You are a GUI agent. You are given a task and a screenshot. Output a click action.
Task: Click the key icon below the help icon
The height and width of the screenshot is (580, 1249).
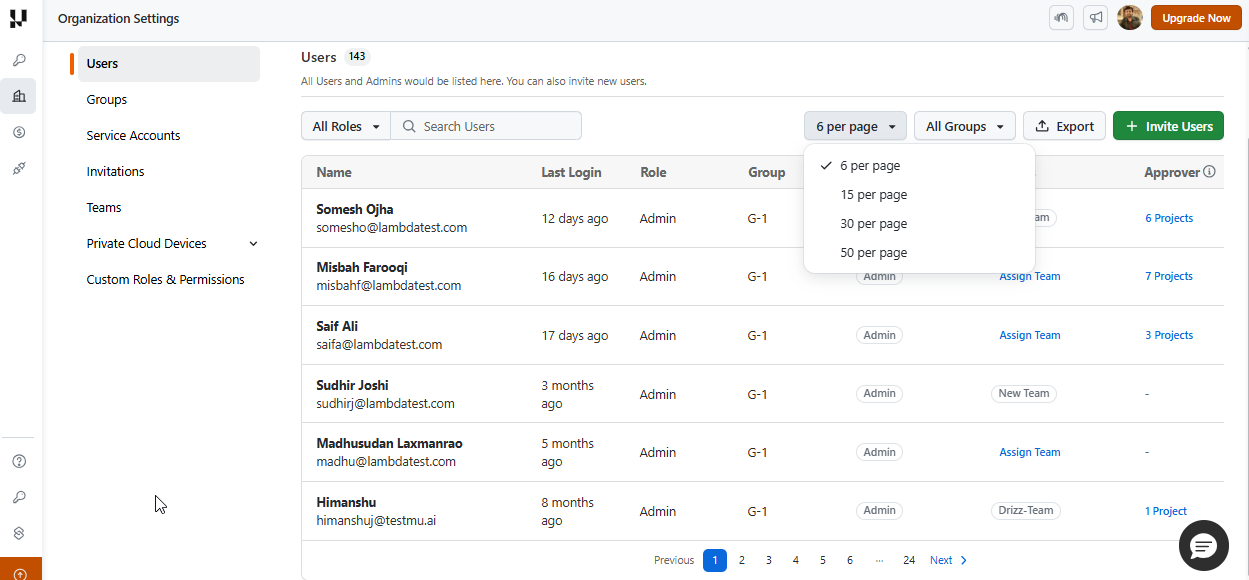[x=19, y=497]
